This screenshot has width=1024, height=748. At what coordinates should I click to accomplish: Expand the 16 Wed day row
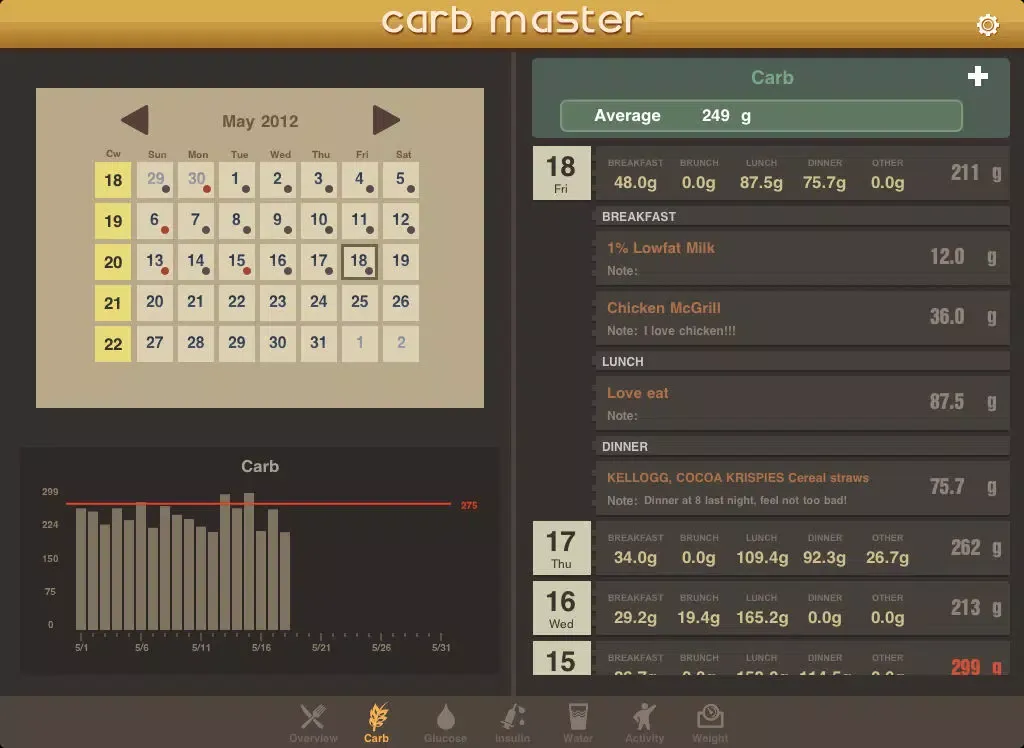coord(771,608)
